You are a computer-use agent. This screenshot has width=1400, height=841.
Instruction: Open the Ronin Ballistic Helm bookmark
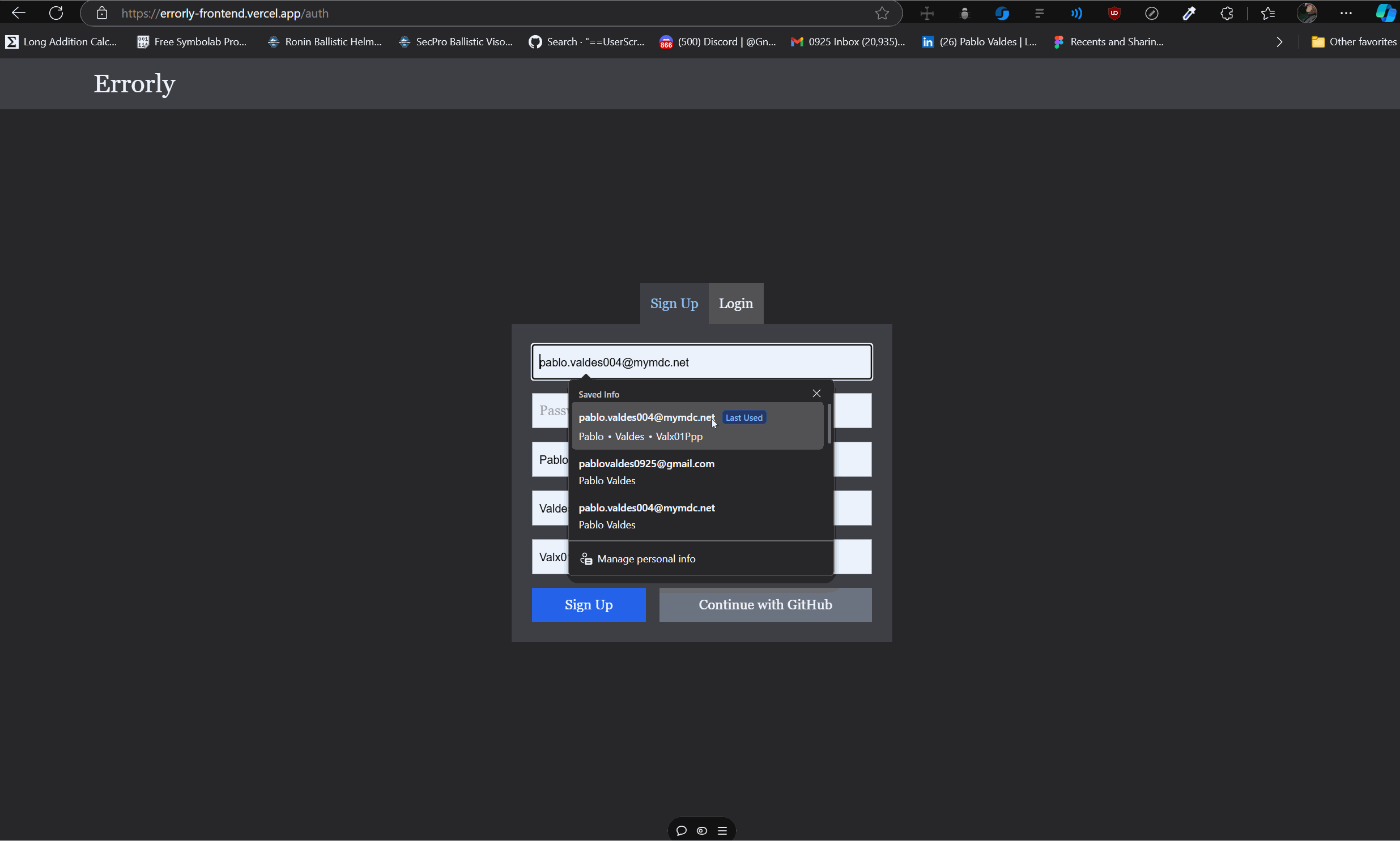[x=325, y=41]
